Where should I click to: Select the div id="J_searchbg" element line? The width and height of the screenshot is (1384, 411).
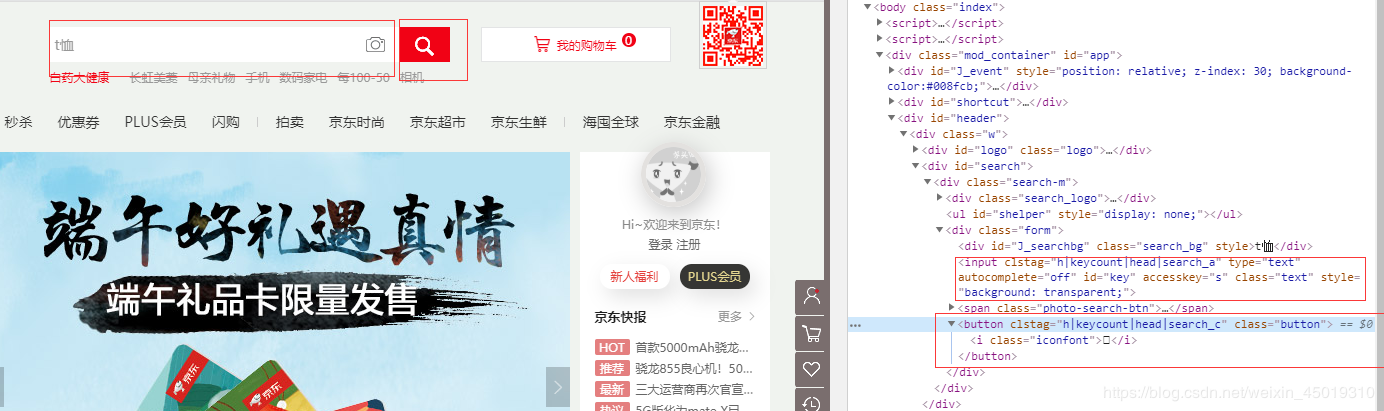pyautogui.click(x=1135, y=246)
